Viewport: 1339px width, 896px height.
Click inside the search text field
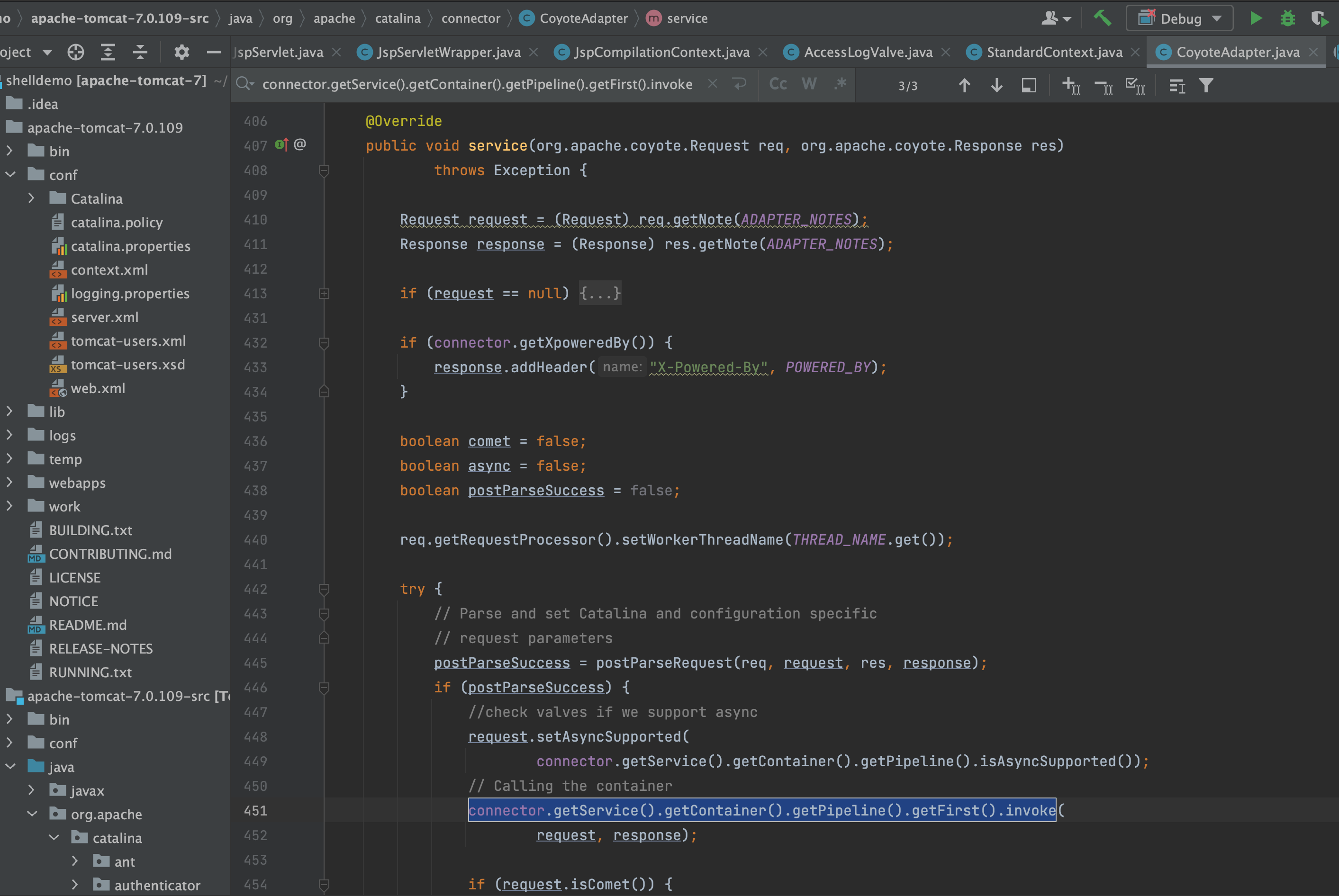coord(477,84)
